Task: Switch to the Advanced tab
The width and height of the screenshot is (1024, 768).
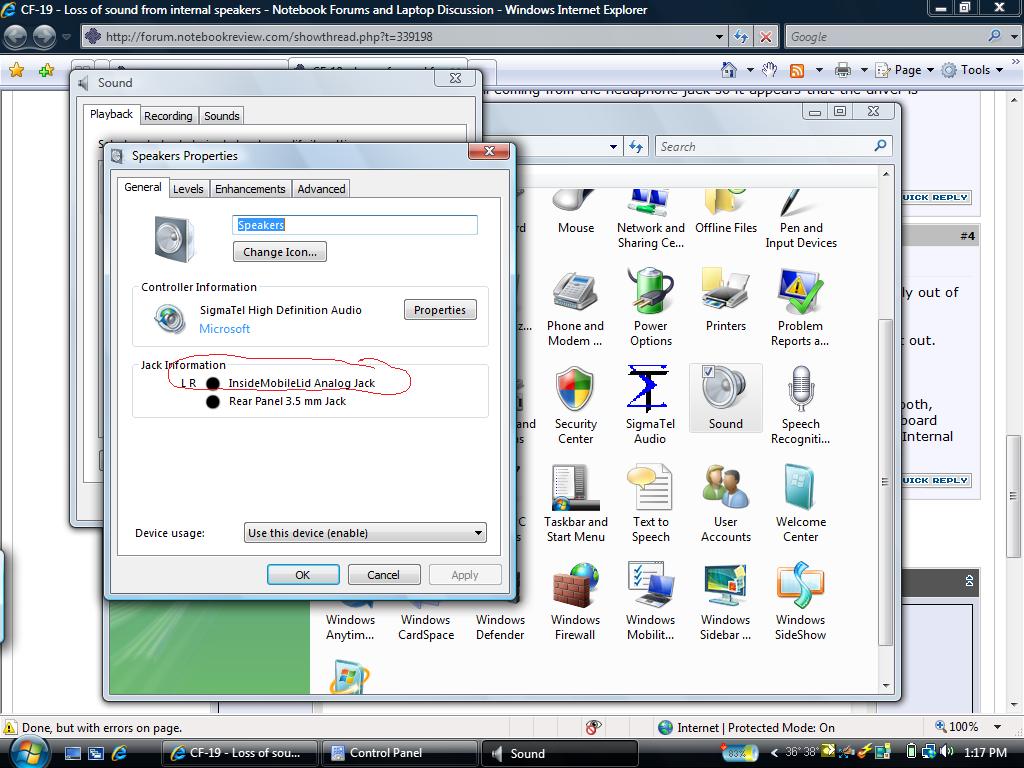Action: click(321, 189)
